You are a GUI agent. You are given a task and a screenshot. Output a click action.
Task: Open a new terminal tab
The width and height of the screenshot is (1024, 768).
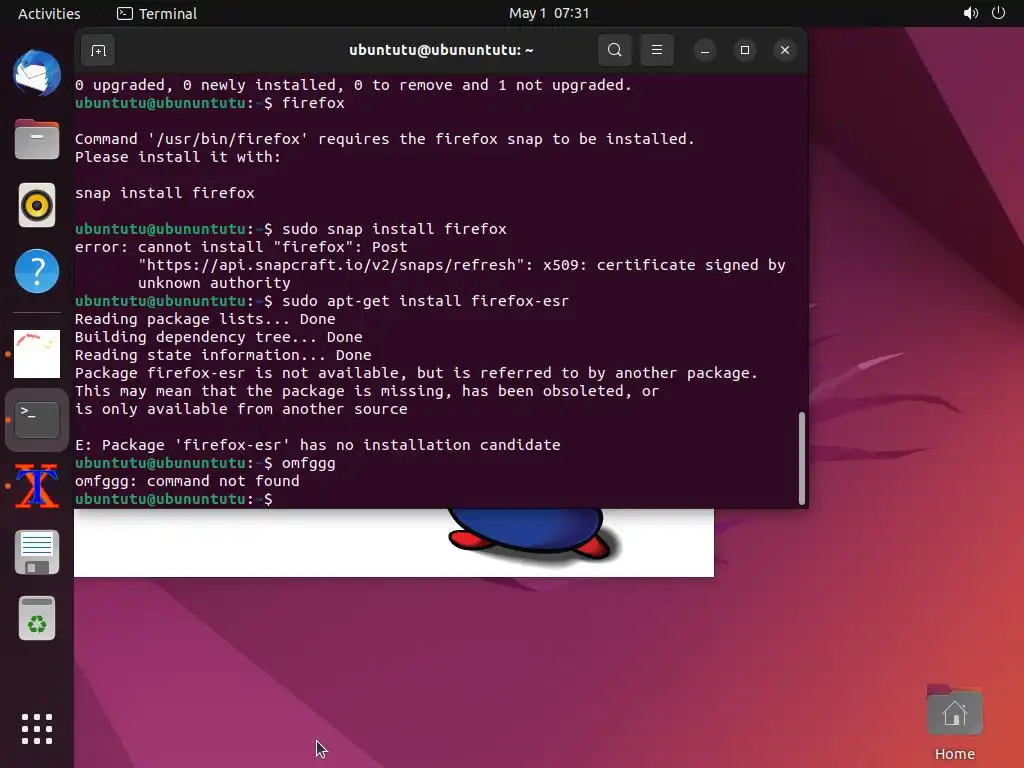[98, 50]
